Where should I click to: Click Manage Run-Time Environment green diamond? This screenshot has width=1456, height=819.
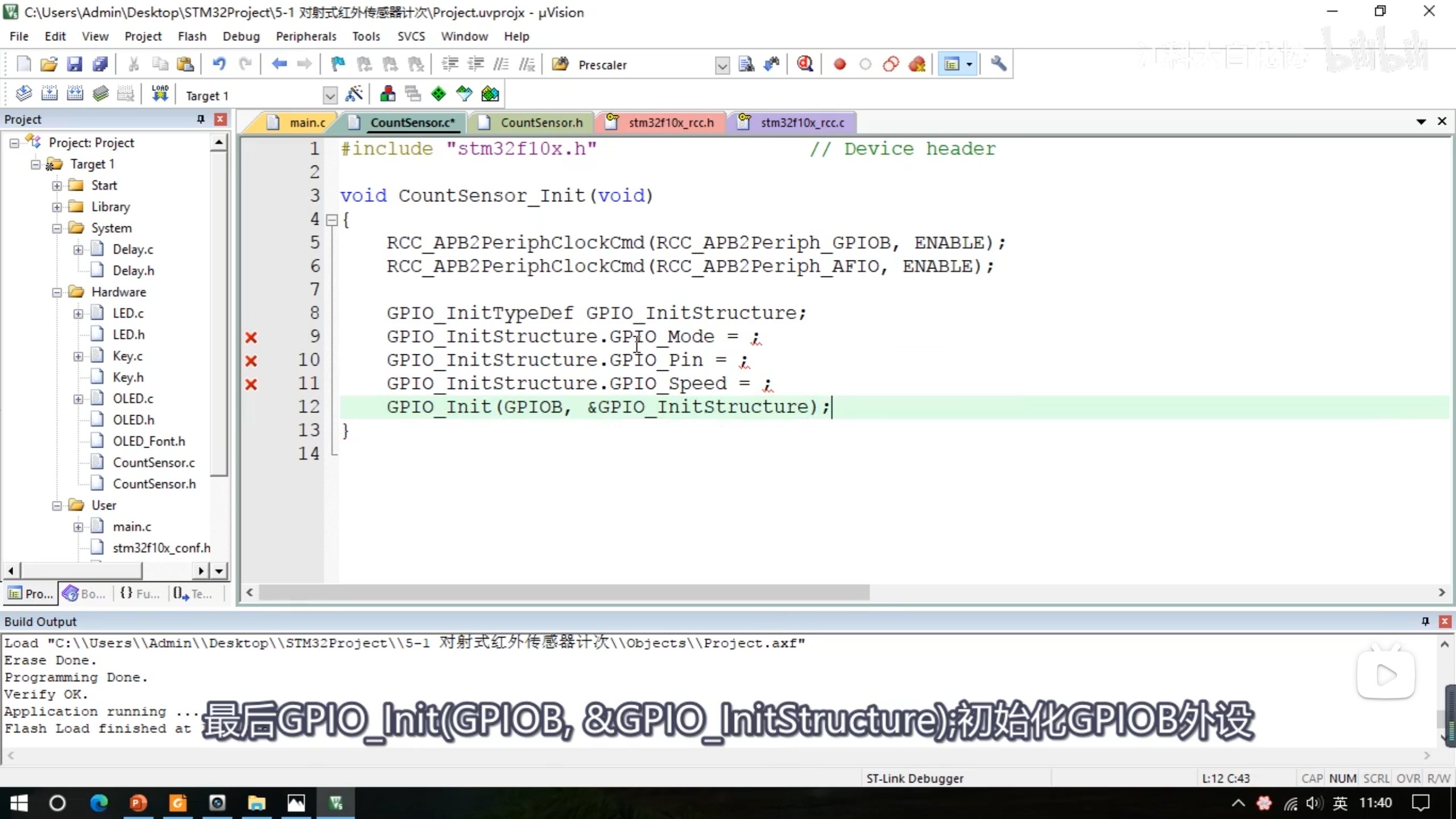[x=438, y=94]
